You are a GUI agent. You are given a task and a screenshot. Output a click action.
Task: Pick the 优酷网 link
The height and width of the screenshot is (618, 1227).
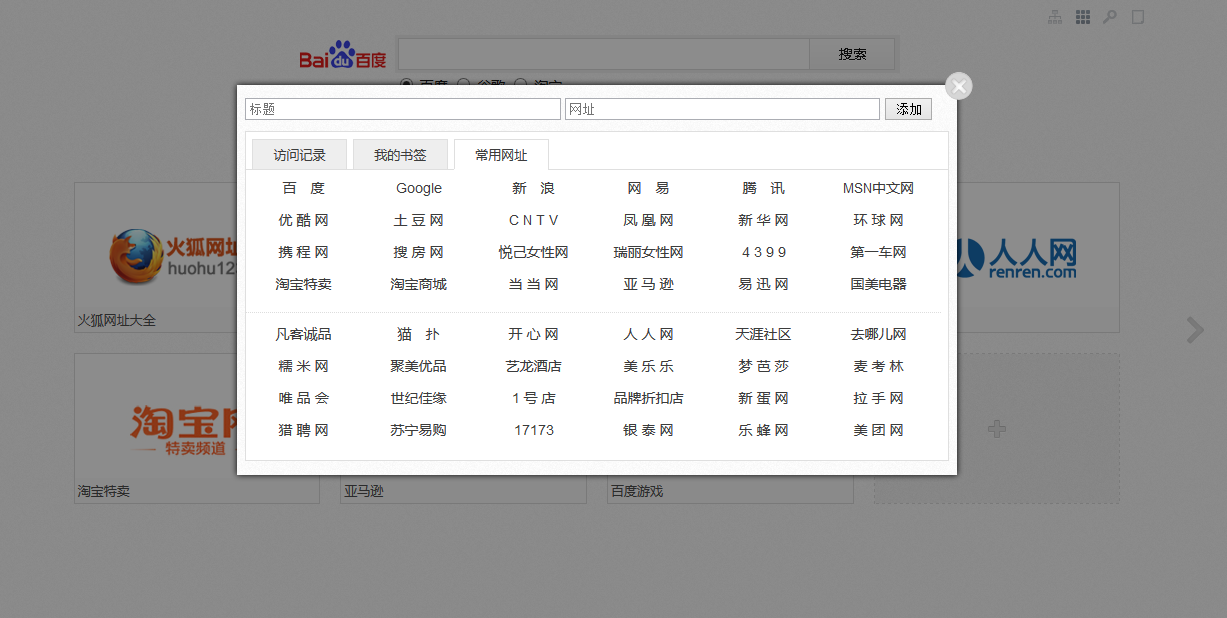click(304, 220)
